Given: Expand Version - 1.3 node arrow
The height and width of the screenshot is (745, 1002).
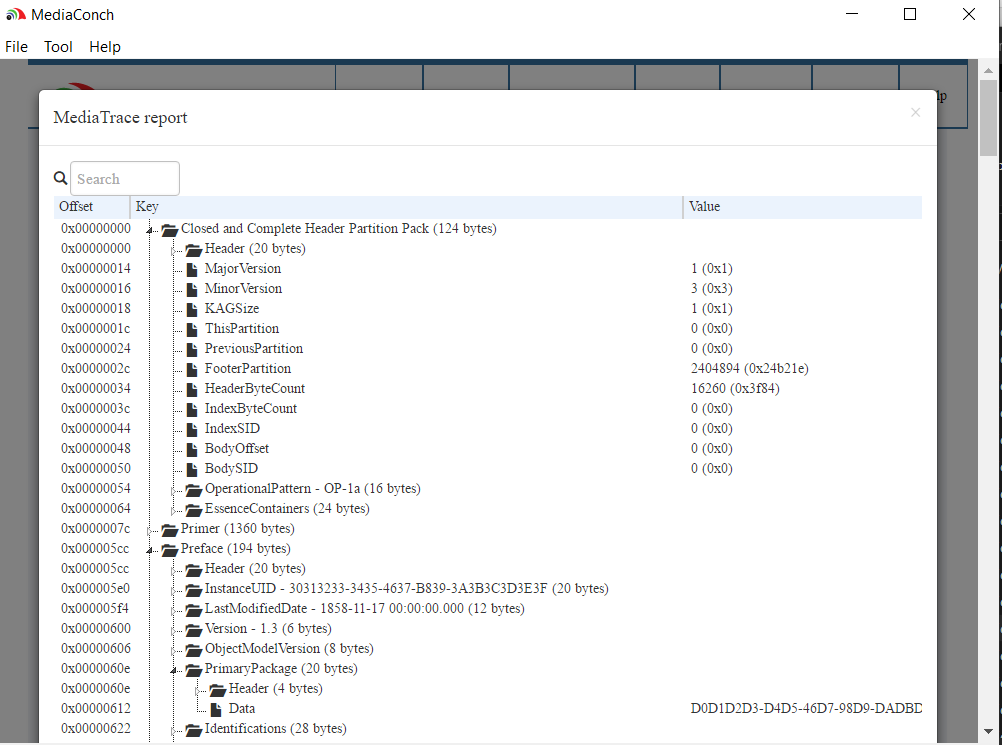Looking at the screenshot, I should tap(173, 630).
